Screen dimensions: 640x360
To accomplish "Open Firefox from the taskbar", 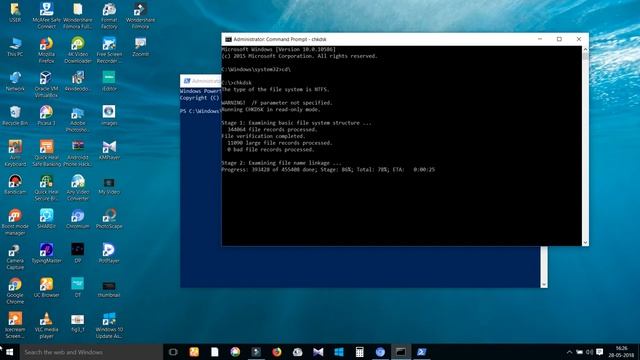I will 277,352.
